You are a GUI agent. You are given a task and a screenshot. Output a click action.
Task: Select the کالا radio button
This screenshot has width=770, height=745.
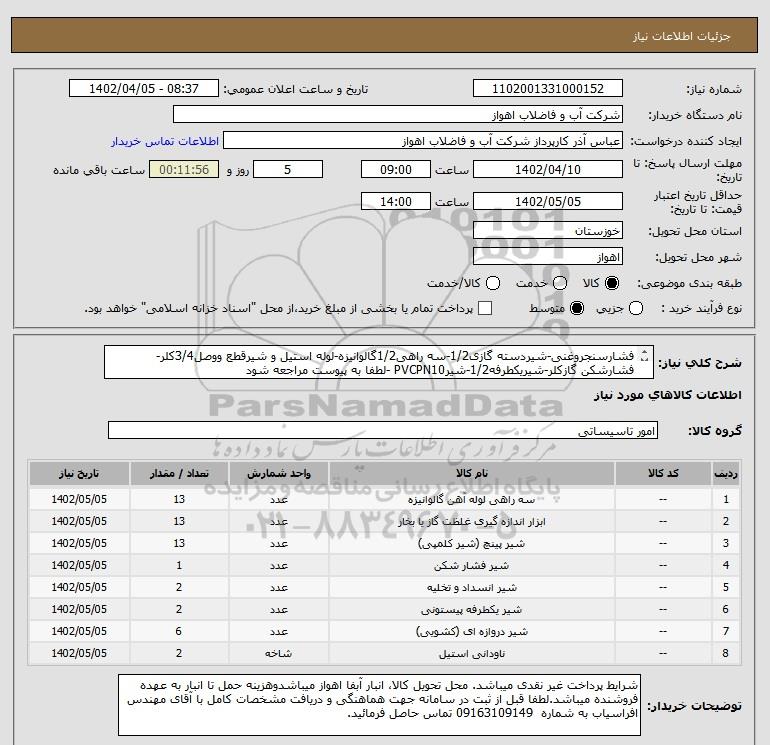[612, 283]
